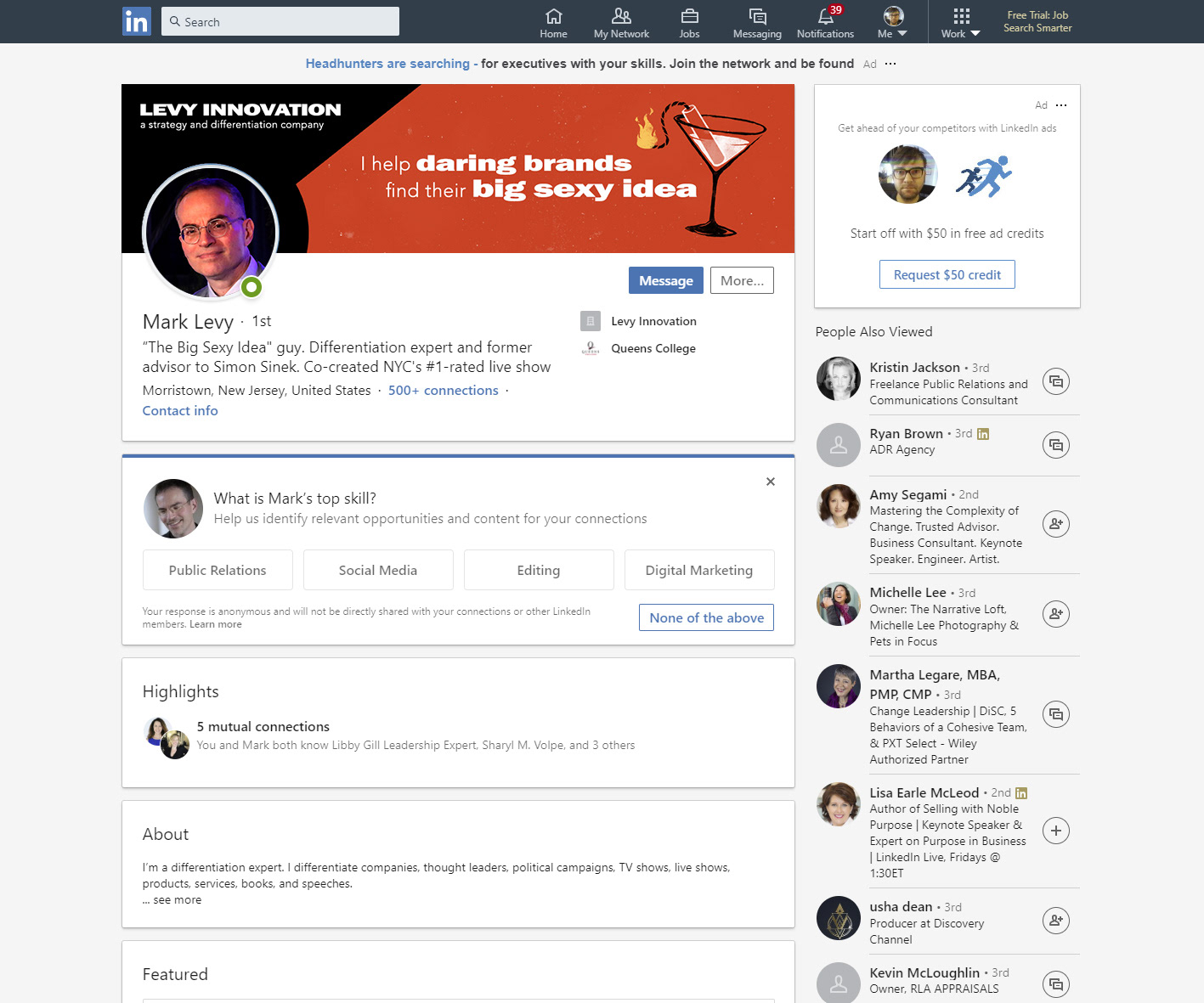Open Free Trial Job Search Smarter link

tap(1037, 21)
